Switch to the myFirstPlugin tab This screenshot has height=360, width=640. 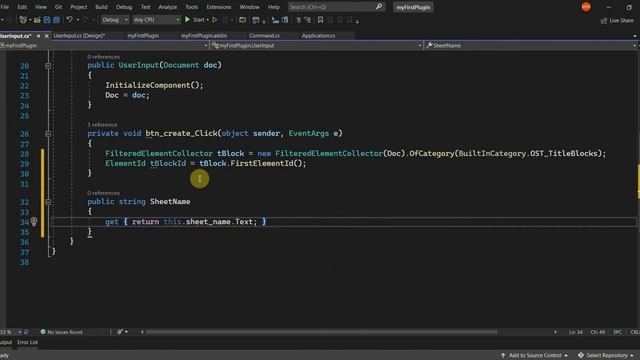143,36
